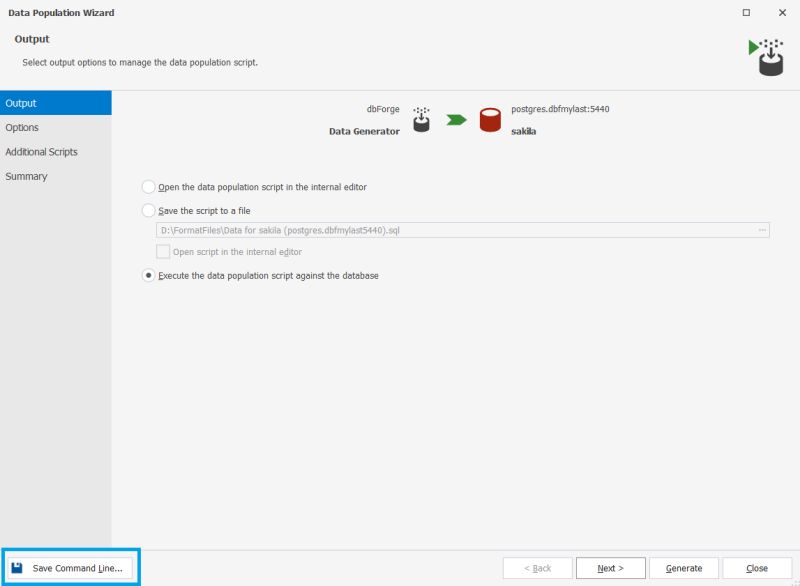Screen dimensions: 800x586
Task: Click the Data Generator icon beside dbForge
Action: [x=421, y=119]
